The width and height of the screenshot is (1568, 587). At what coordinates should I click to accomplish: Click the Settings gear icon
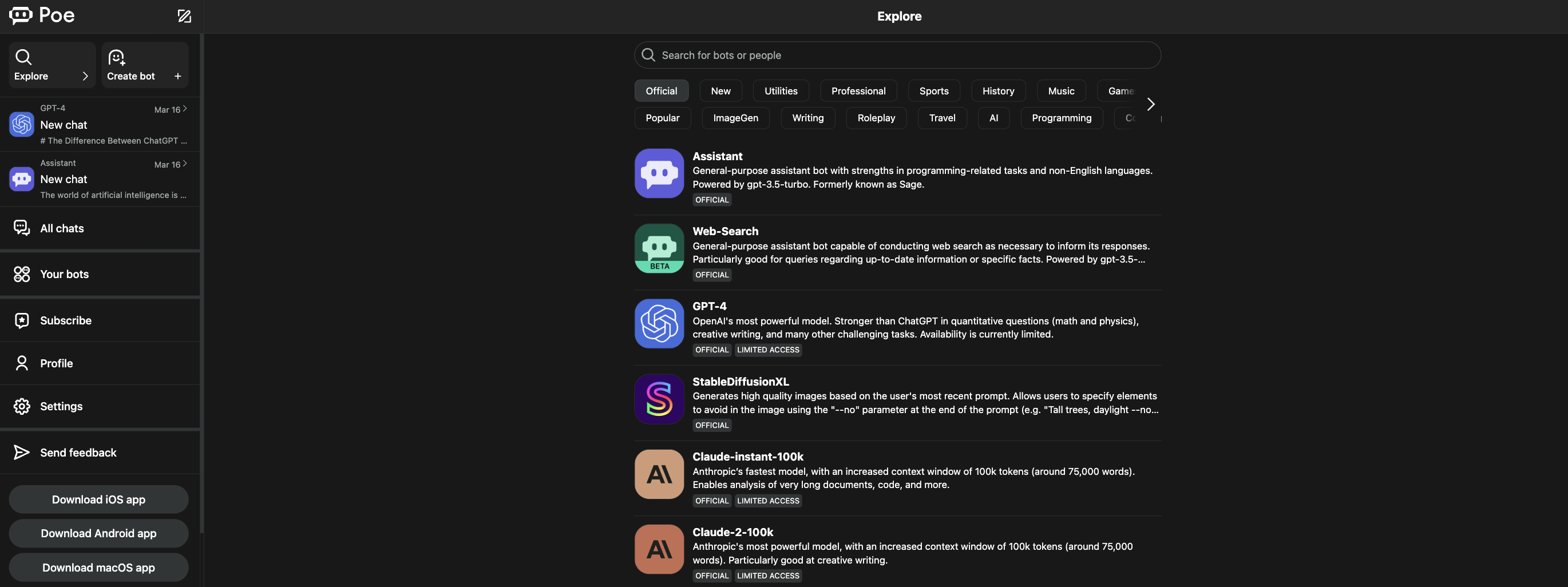[x=21, y=406]
